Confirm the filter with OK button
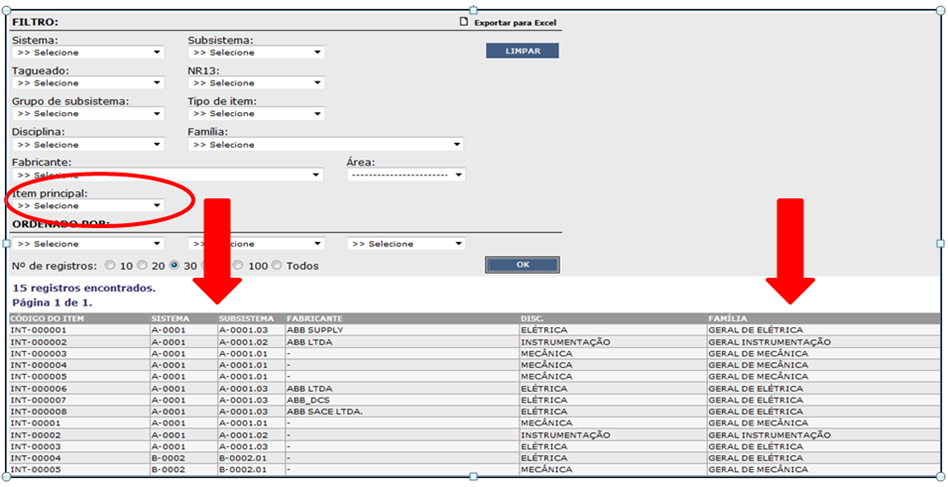 pos(522,265)
